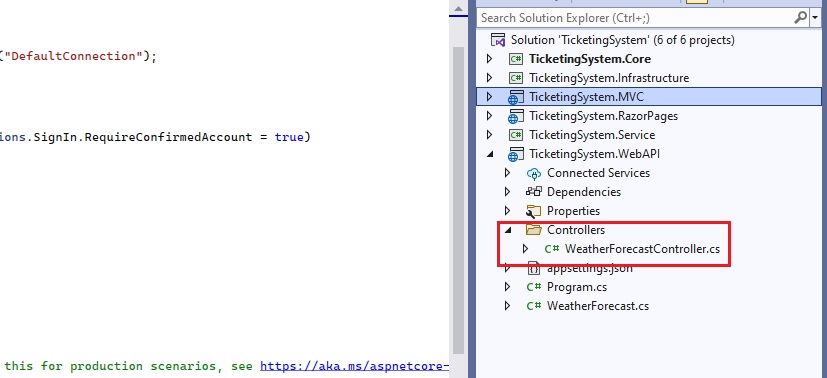Collapse the TicketingSystem.WebAPI project
827x378 pixels.
point(489,154)
